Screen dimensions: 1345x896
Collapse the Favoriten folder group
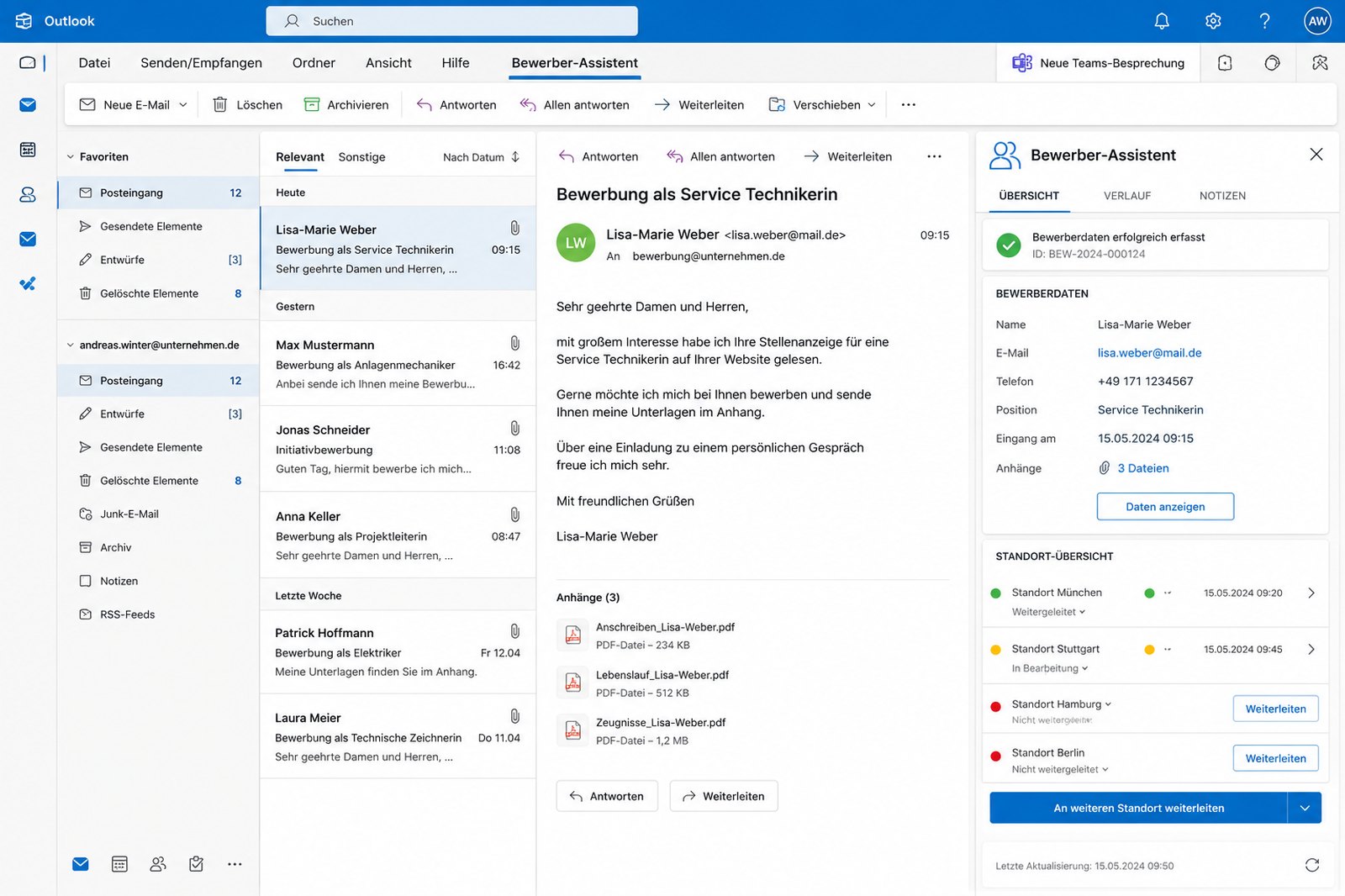(x=71, y=157)
